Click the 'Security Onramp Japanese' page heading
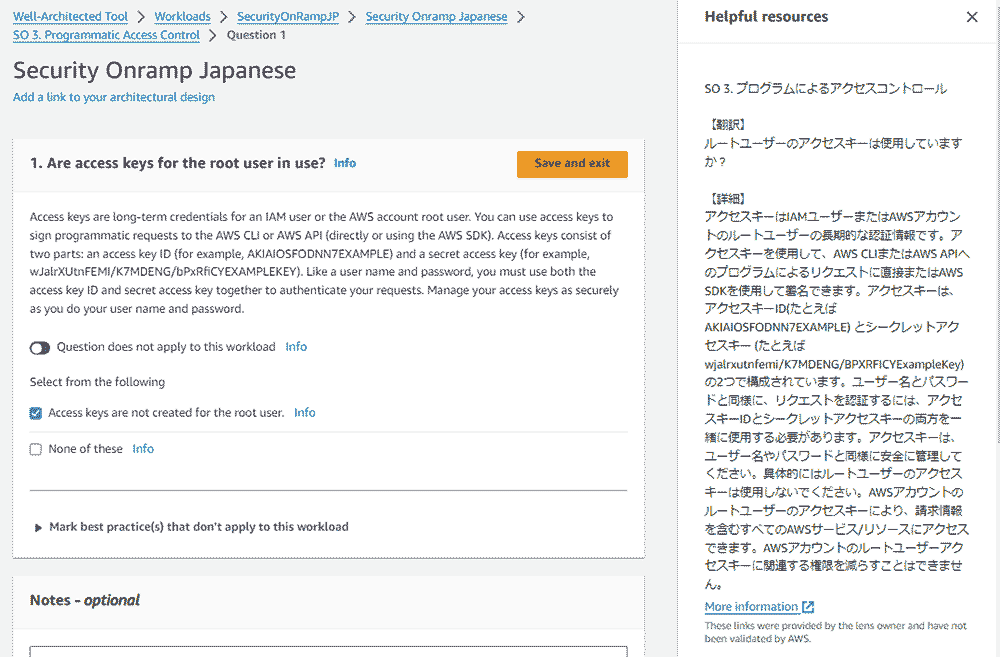The image size is (1000, 657). [x=154, y=70]
